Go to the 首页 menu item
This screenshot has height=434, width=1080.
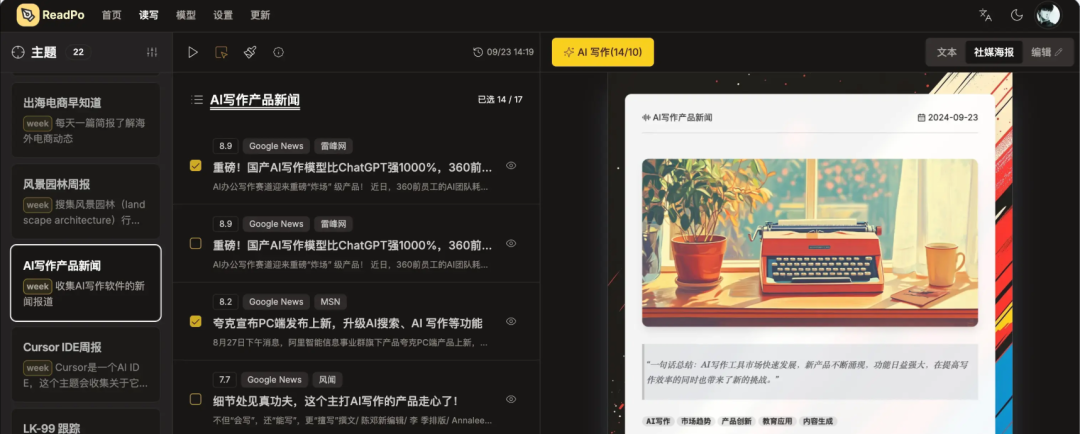point(112,15)
